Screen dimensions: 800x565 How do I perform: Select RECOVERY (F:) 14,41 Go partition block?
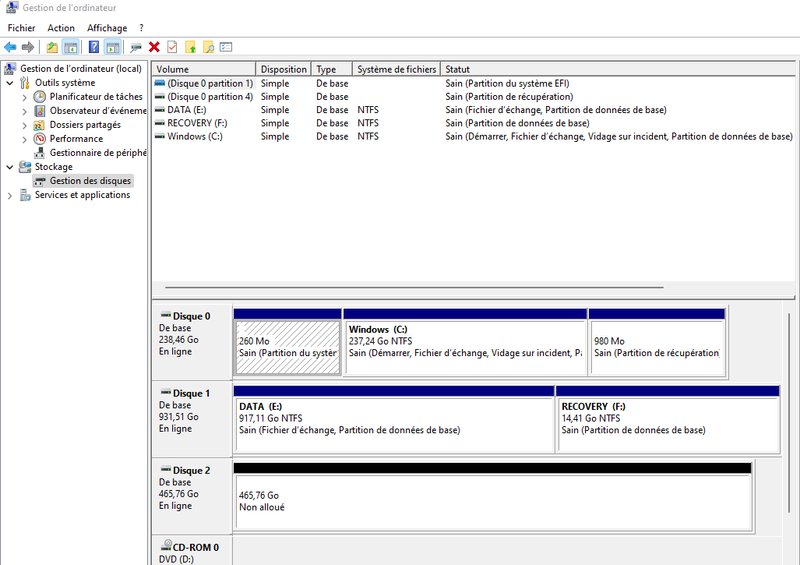[668, 424]
